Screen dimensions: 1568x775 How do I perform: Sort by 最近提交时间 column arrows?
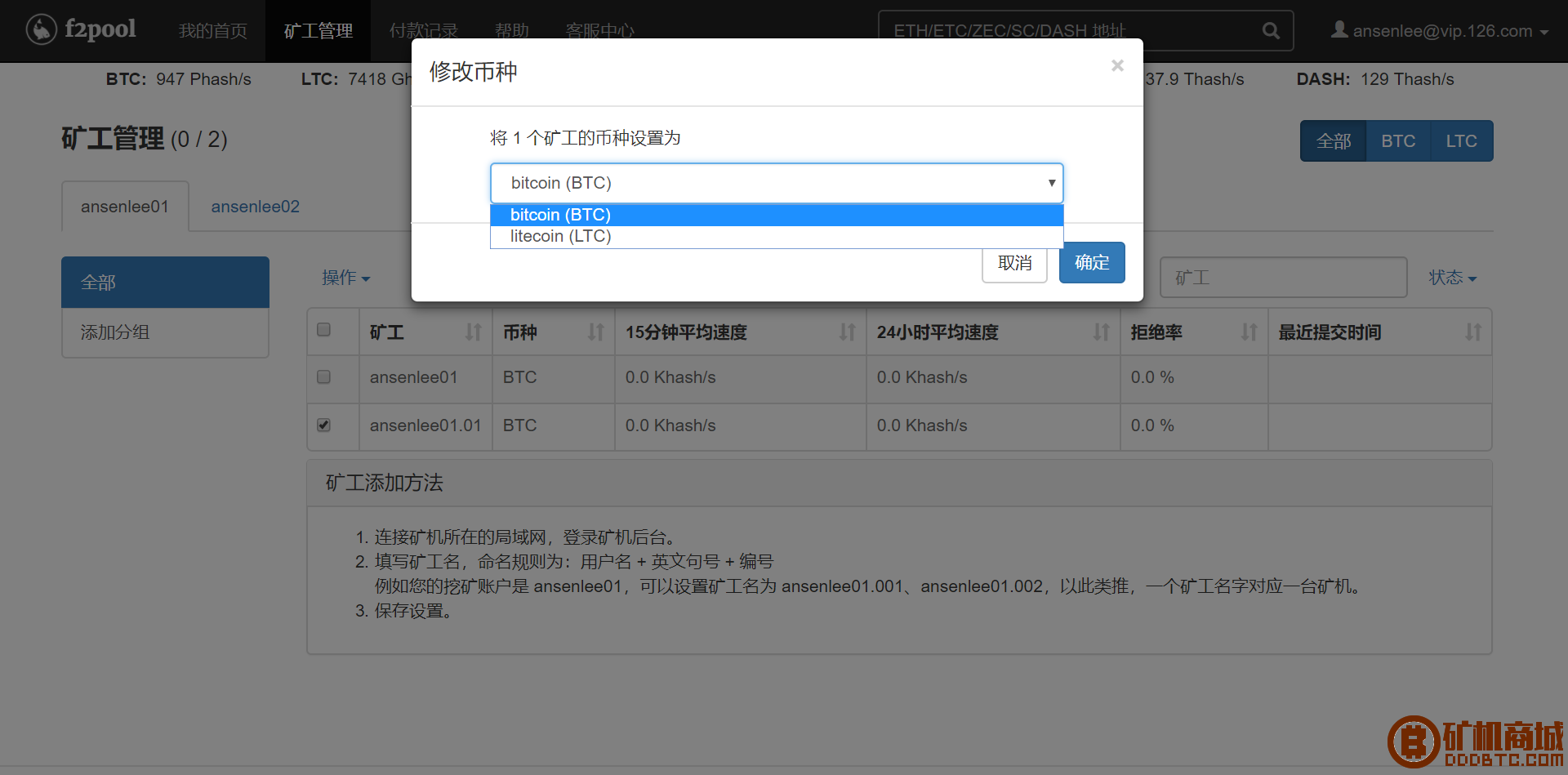pyautogui.click(x=1473, y=332)
